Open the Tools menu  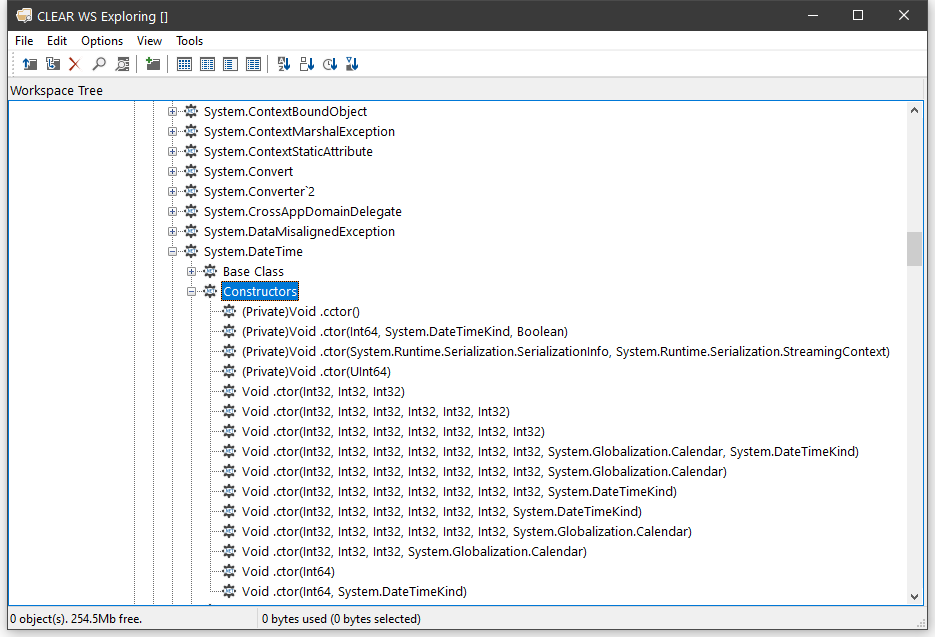click(189, 41)
